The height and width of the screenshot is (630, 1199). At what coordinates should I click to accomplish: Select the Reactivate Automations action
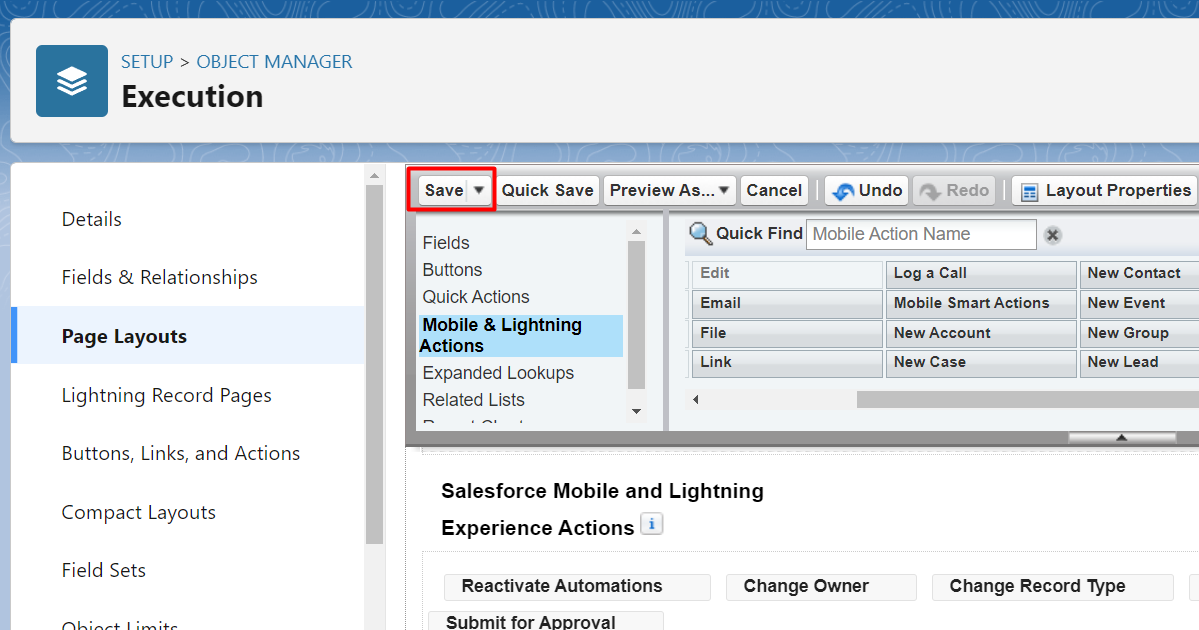tap(562, 586)
